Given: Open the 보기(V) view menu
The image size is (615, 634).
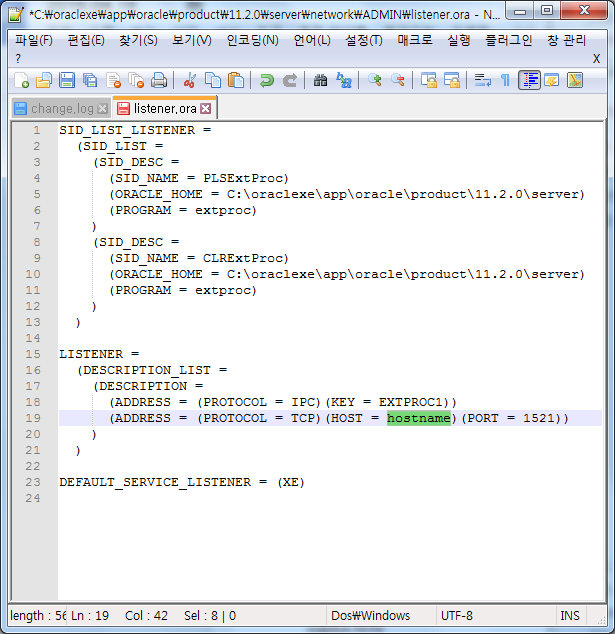Looking at the screenshot, I should click(191, 41).
